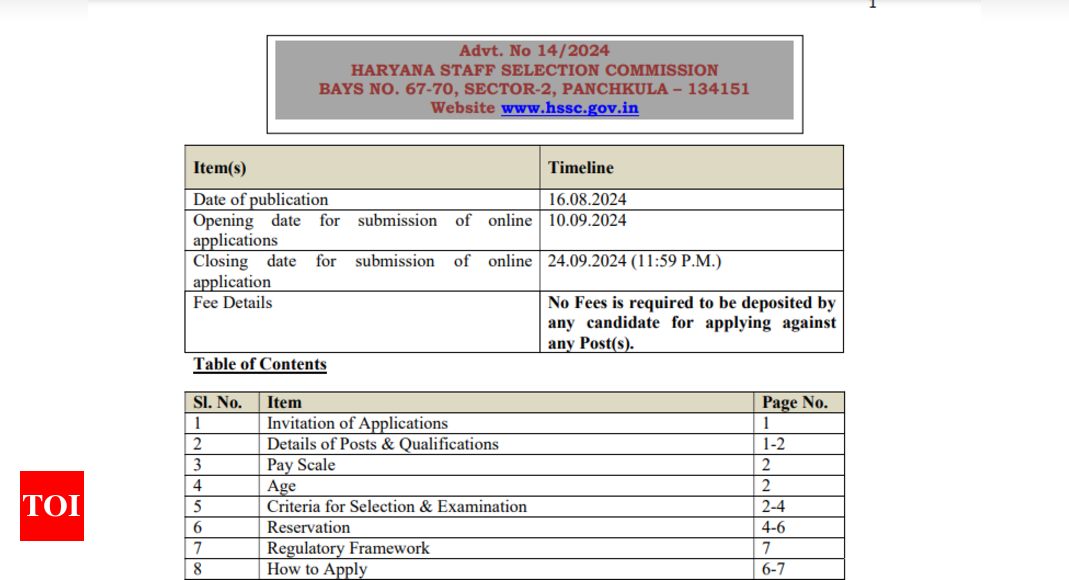Click the How to Apply entry

(x=317, y=569)
